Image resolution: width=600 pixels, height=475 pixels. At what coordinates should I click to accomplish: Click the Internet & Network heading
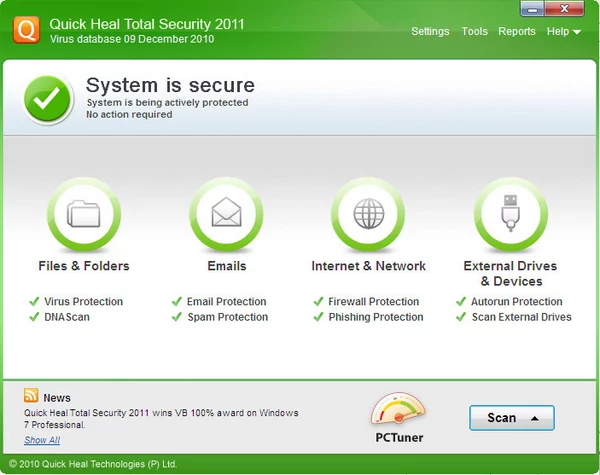click(368, 266)
